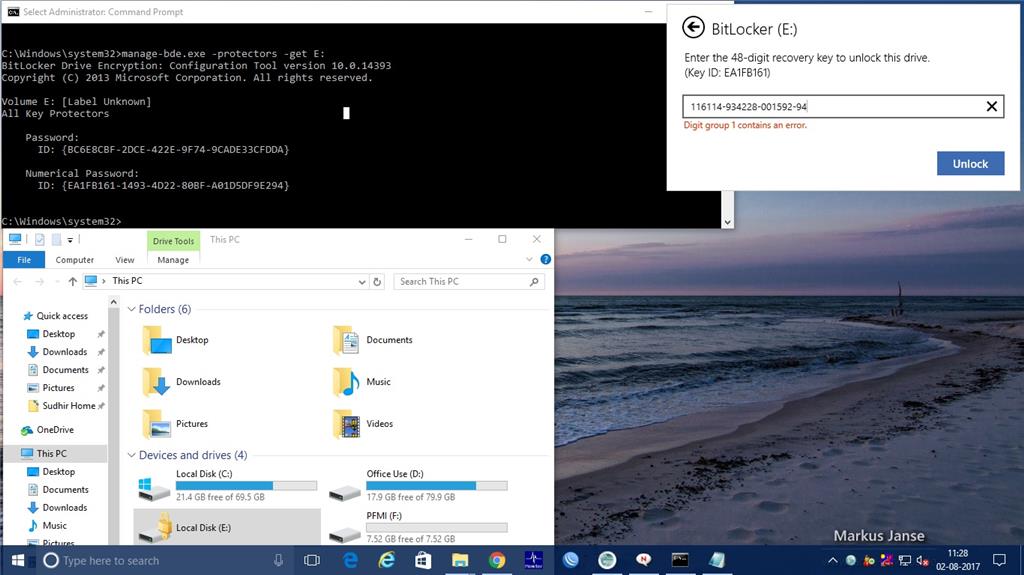Open the Action Center notifications
Viewport: 1024px width, 575px height.
pos(999,560)
